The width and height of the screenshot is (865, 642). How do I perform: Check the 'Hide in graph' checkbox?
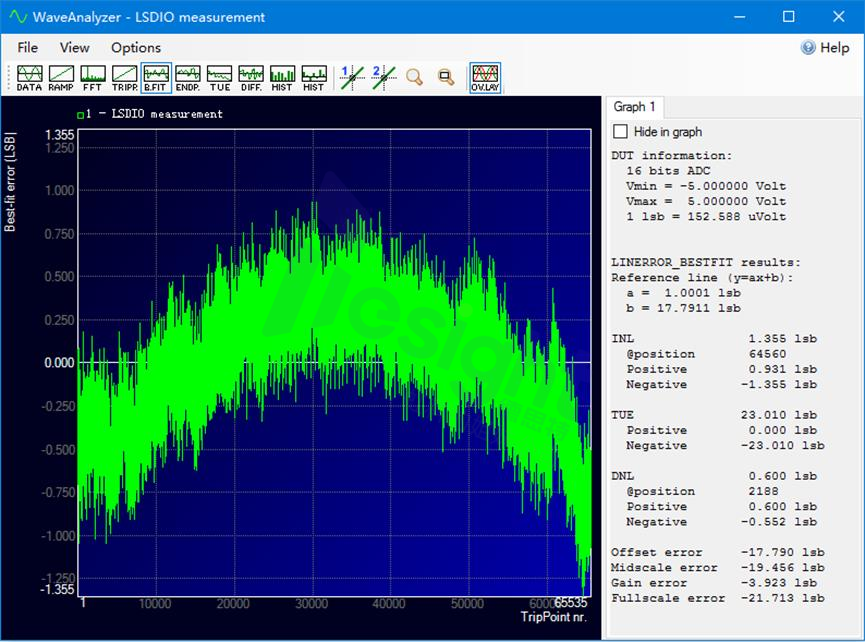pyautogui.click(x=621, y=131)
